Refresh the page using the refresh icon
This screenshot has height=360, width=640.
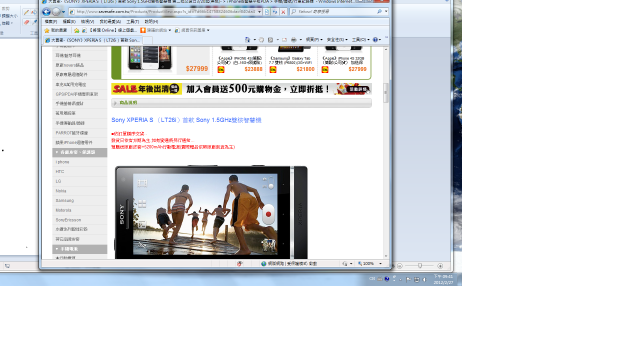point(275,12)
